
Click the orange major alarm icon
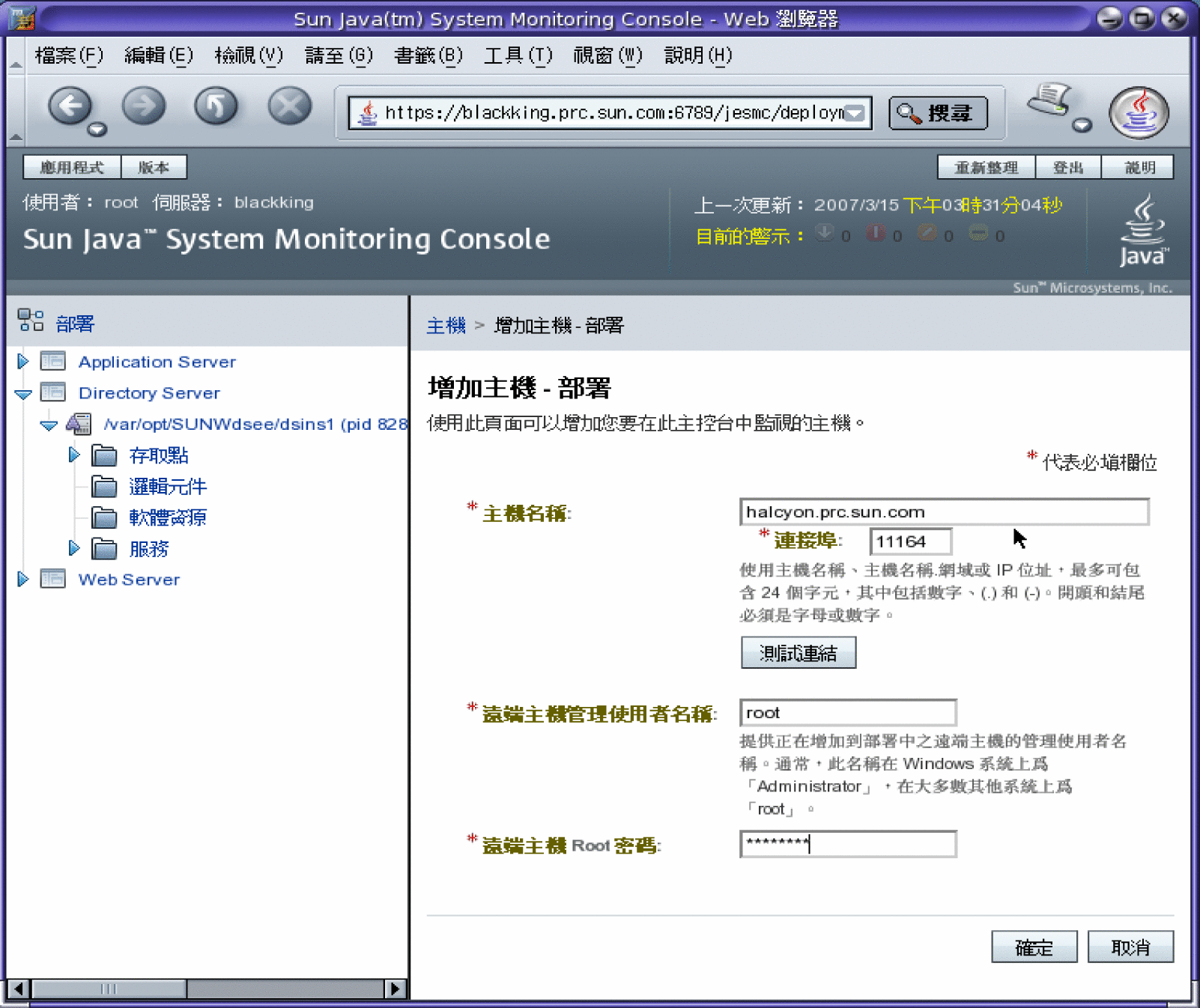(927, 233)
